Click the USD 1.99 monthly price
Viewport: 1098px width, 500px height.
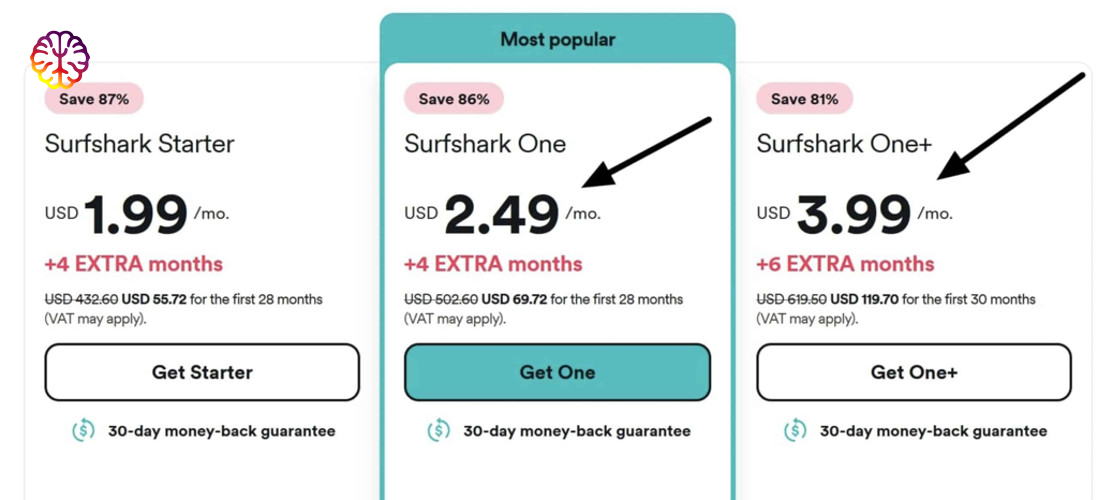coord(137,214)
